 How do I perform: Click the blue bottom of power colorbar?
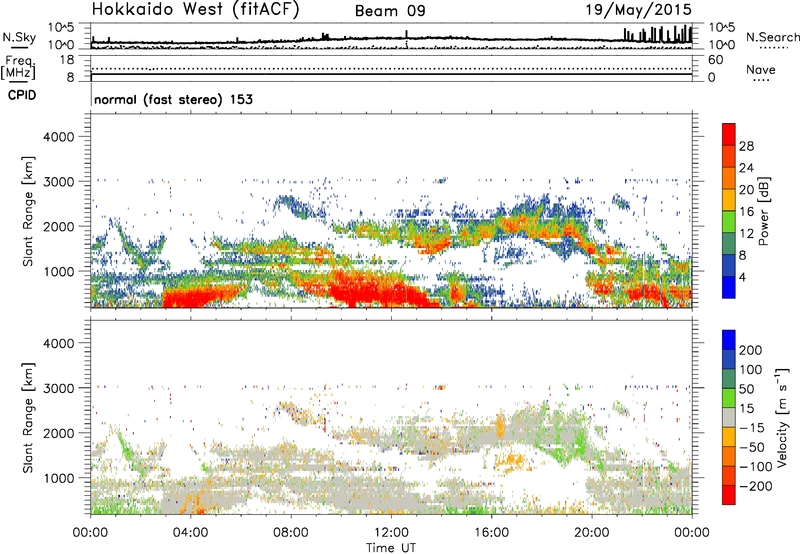tap(729, 287)
